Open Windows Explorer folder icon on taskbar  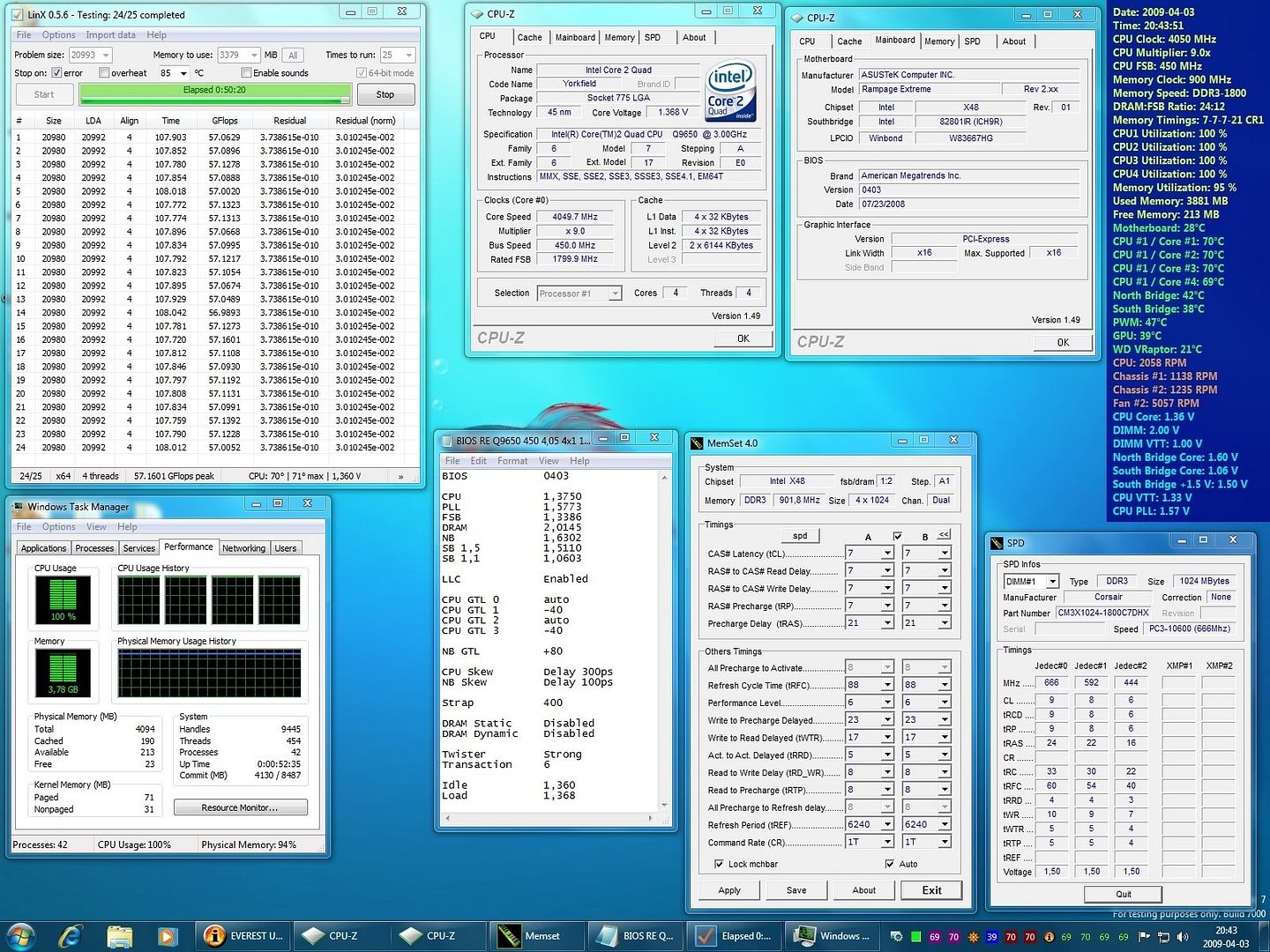[119, 936]
